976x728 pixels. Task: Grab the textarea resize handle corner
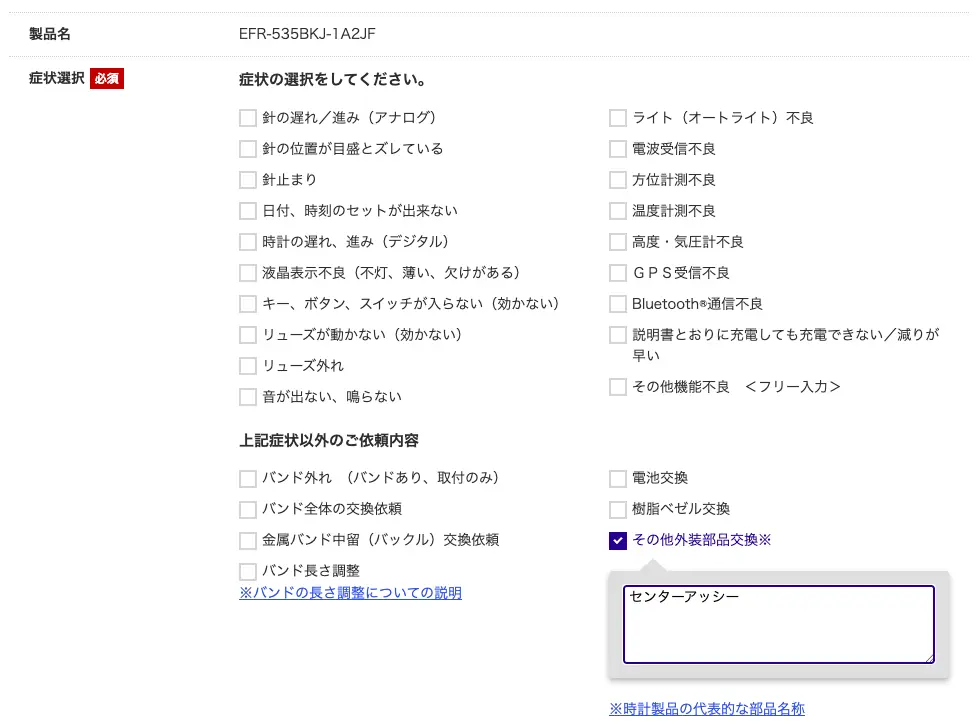(x=929, y=658)
